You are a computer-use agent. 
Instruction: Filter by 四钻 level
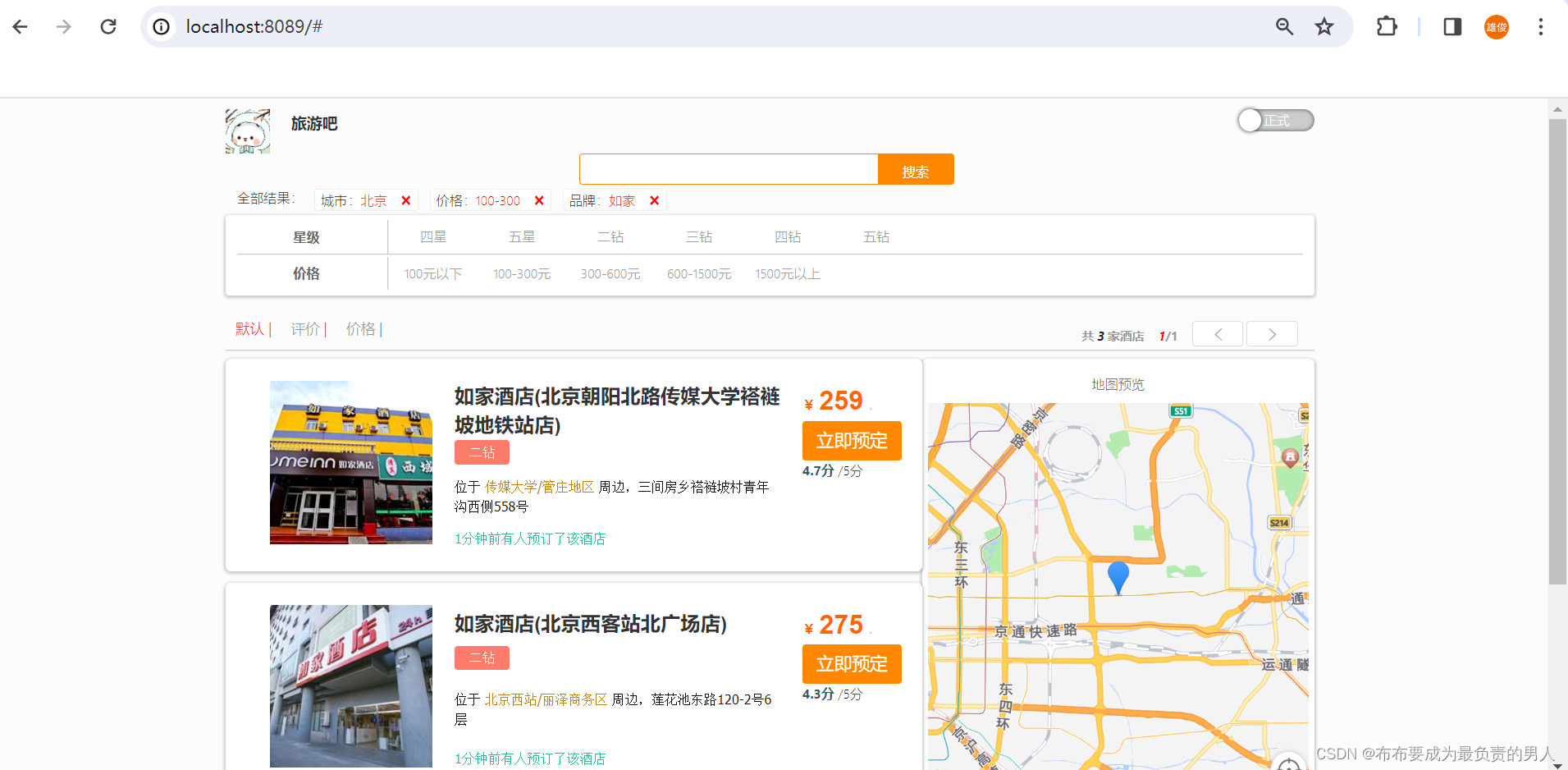788,237
